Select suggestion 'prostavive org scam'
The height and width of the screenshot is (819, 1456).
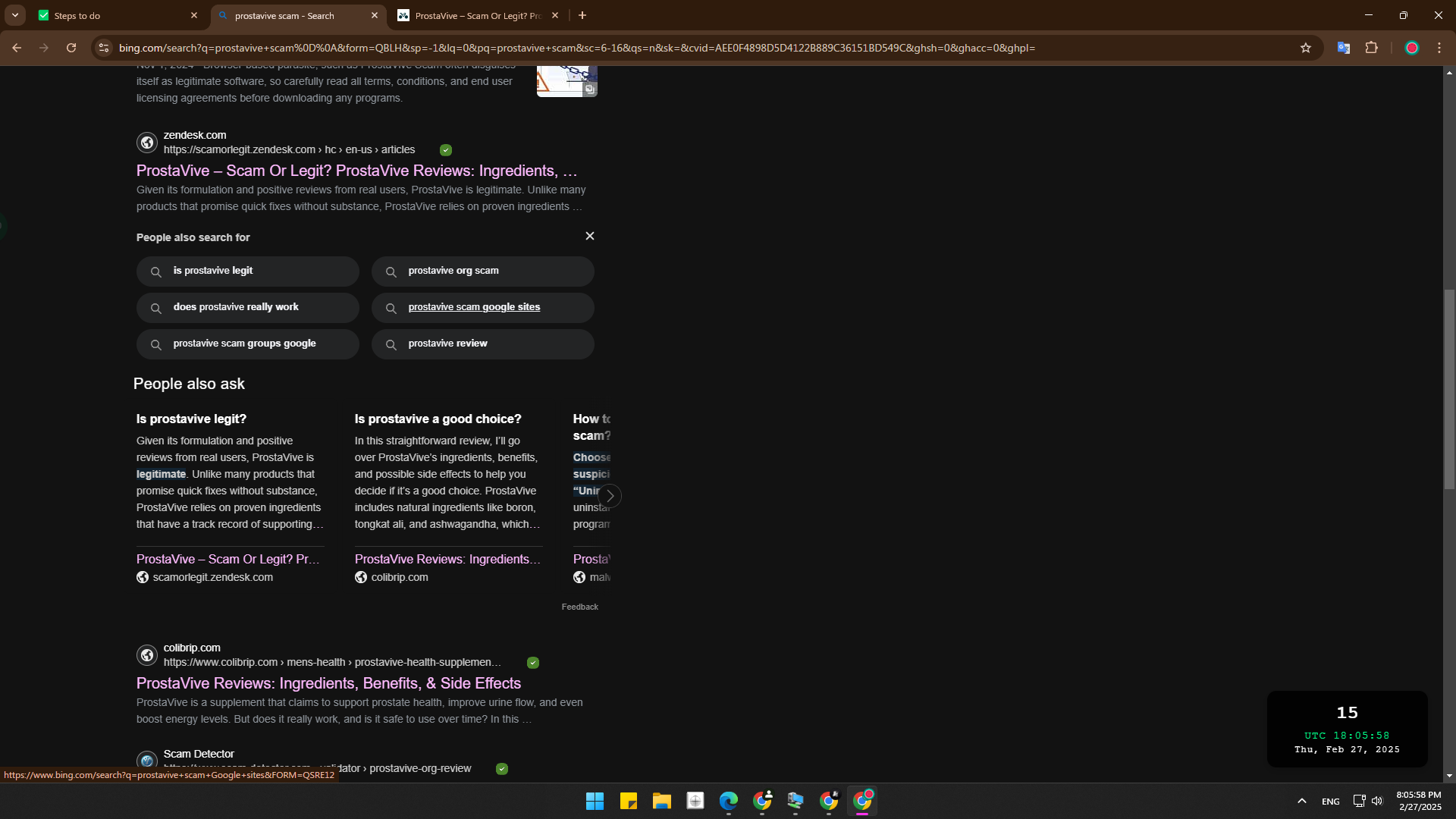pyautogui.click(x=483, y=271)
